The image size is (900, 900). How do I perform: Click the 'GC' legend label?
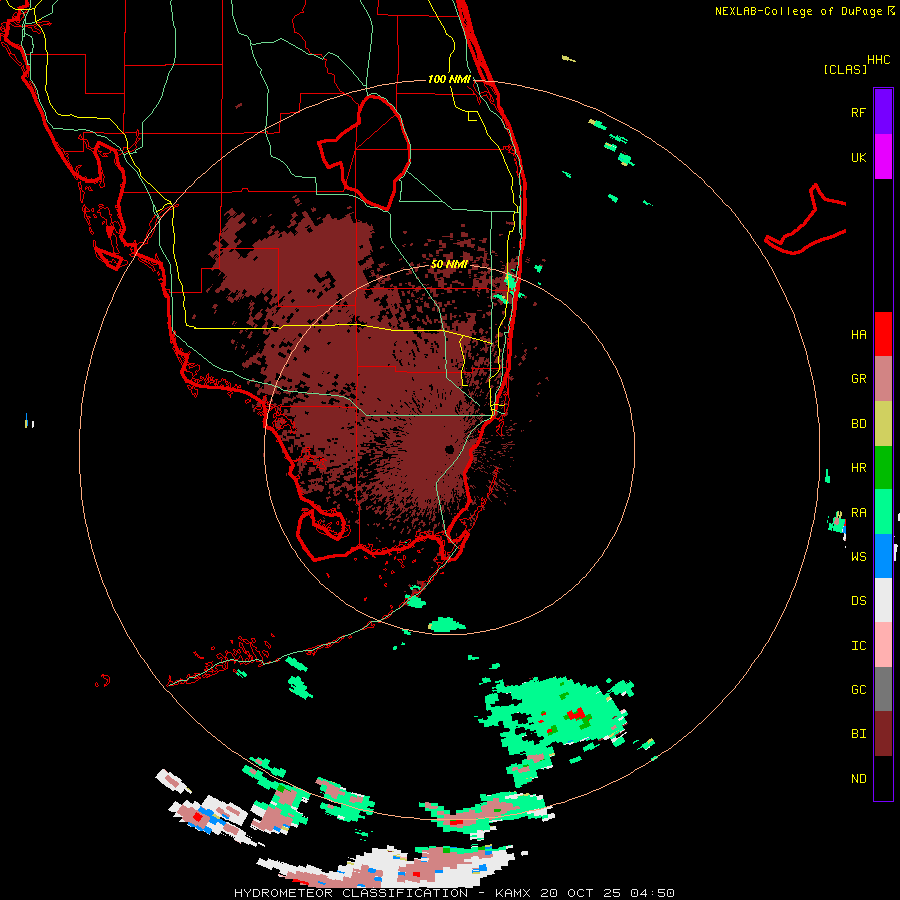[x=858, y=690]
